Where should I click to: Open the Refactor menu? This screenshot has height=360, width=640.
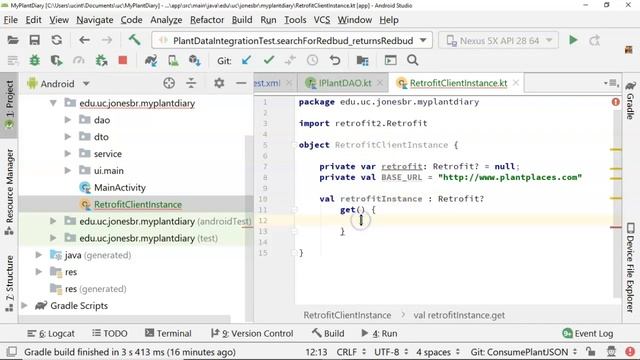(x=207, y=20)
